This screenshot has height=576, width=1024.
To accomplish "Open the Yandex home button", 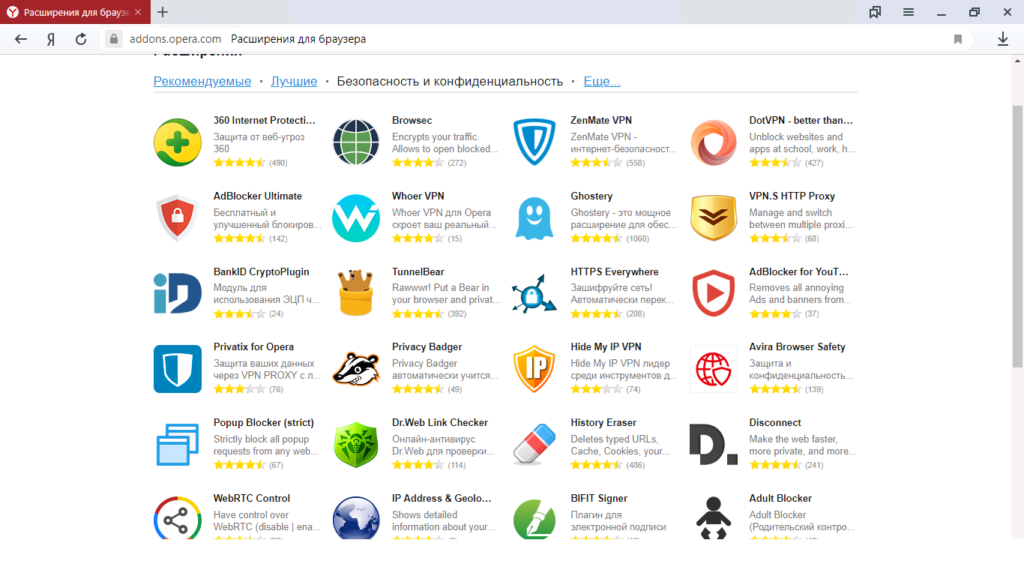I will 51,39.
